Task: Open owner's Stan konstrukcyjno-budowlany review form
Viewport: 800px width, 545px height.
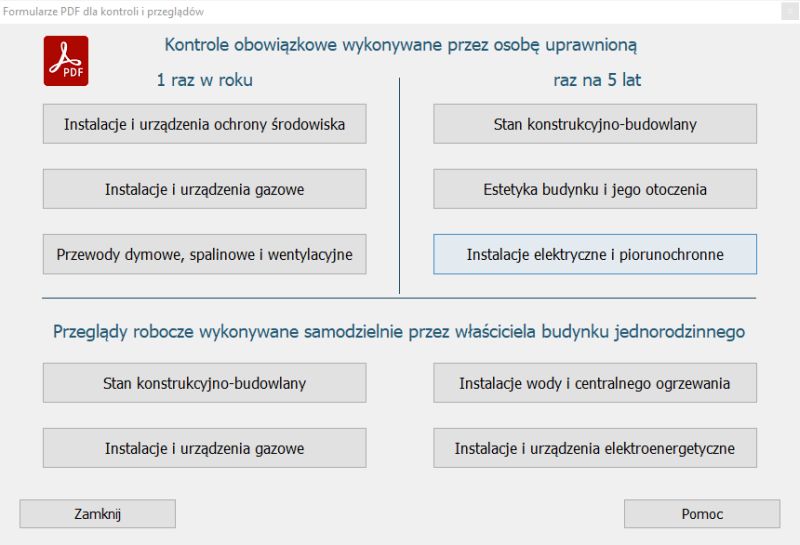Action: pos(204,383)
